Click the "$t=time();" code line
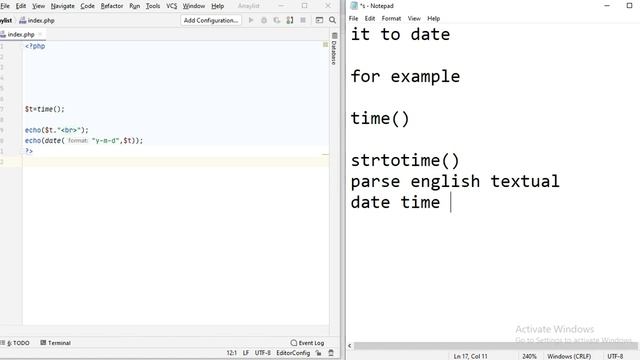The height and width of the screenshot is (360, 640). (x=44, y=109)
